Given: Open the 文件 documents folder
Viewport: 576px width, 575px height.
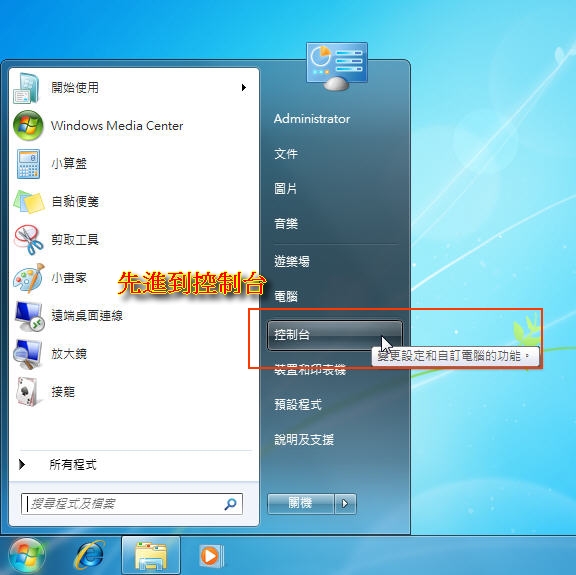Looking at the screenshot, I should click(286, 154).
